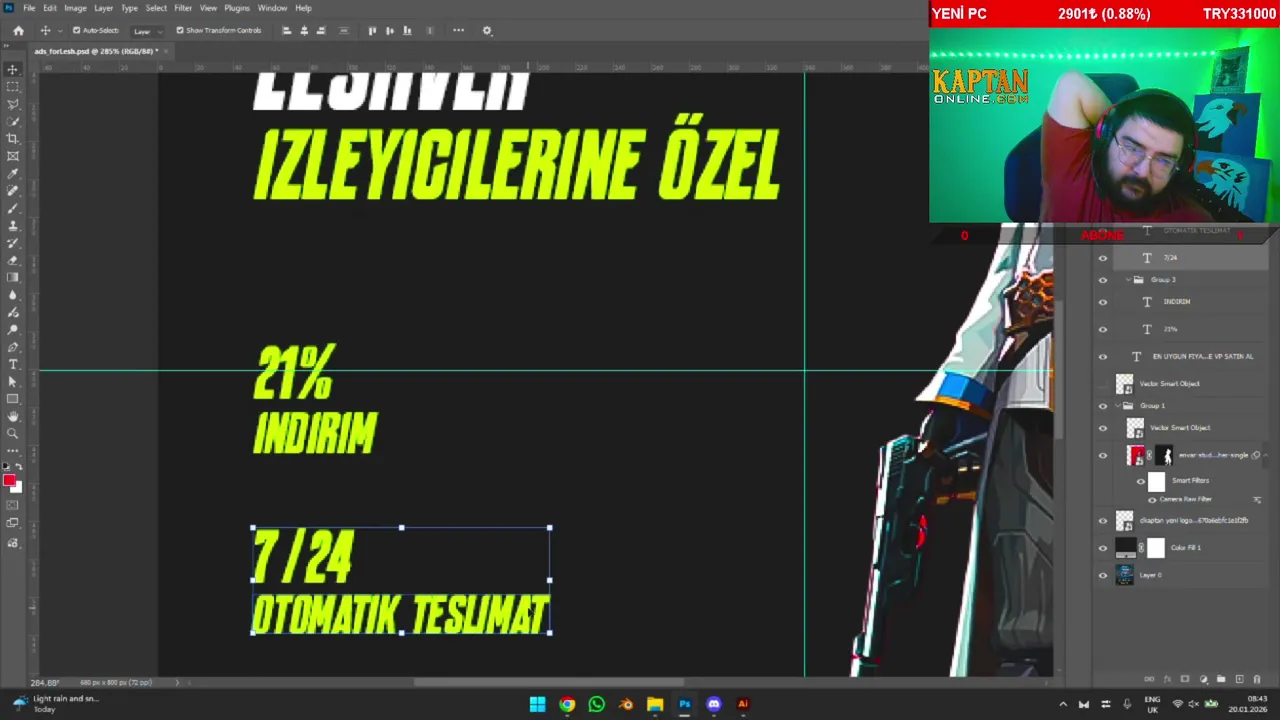The height and width of the screenshot is (720, 1280).
Task: Open status bar info arrow menu
Action: click(178, 683)
